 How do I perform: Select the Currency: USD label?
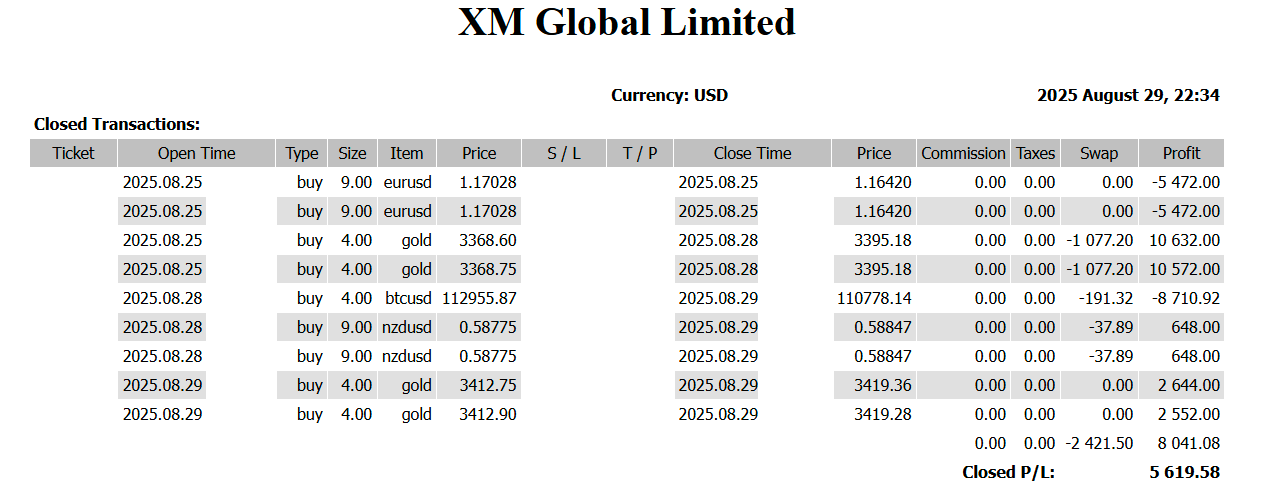coord(670,96)
